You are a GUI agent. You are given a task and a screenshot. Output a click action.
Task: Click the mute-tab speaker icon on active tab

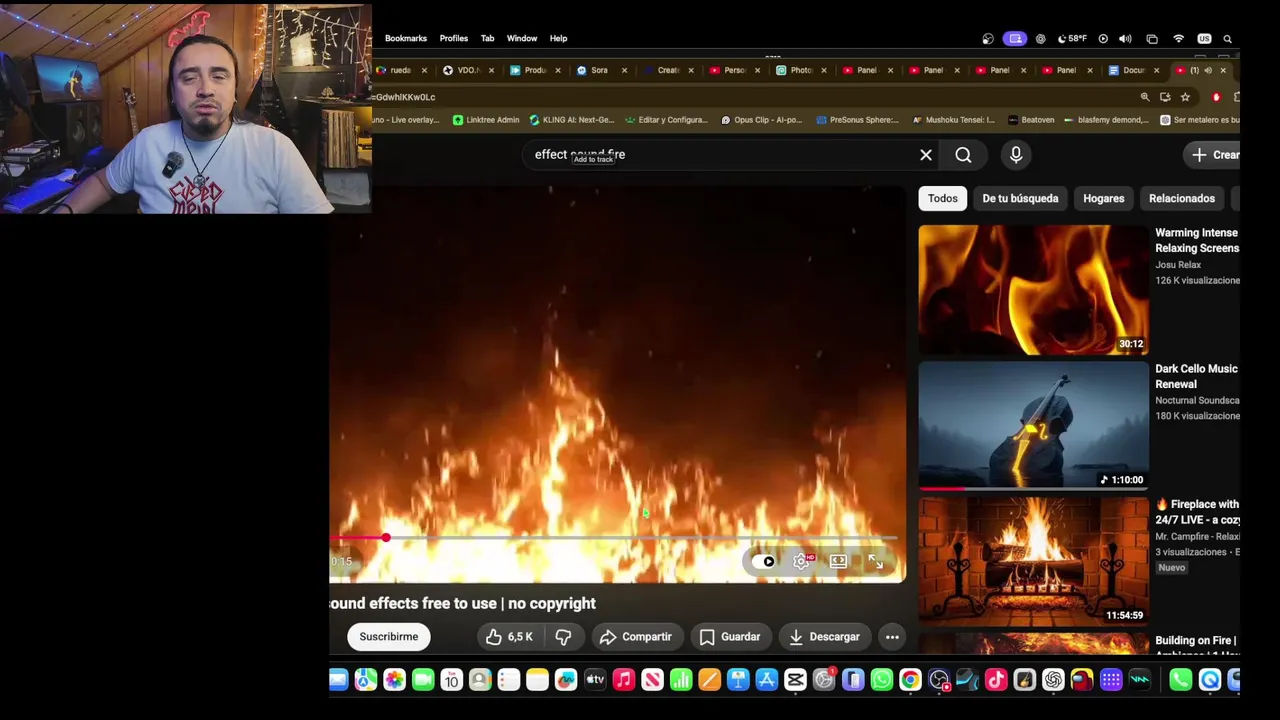(x=1208, y=70)
